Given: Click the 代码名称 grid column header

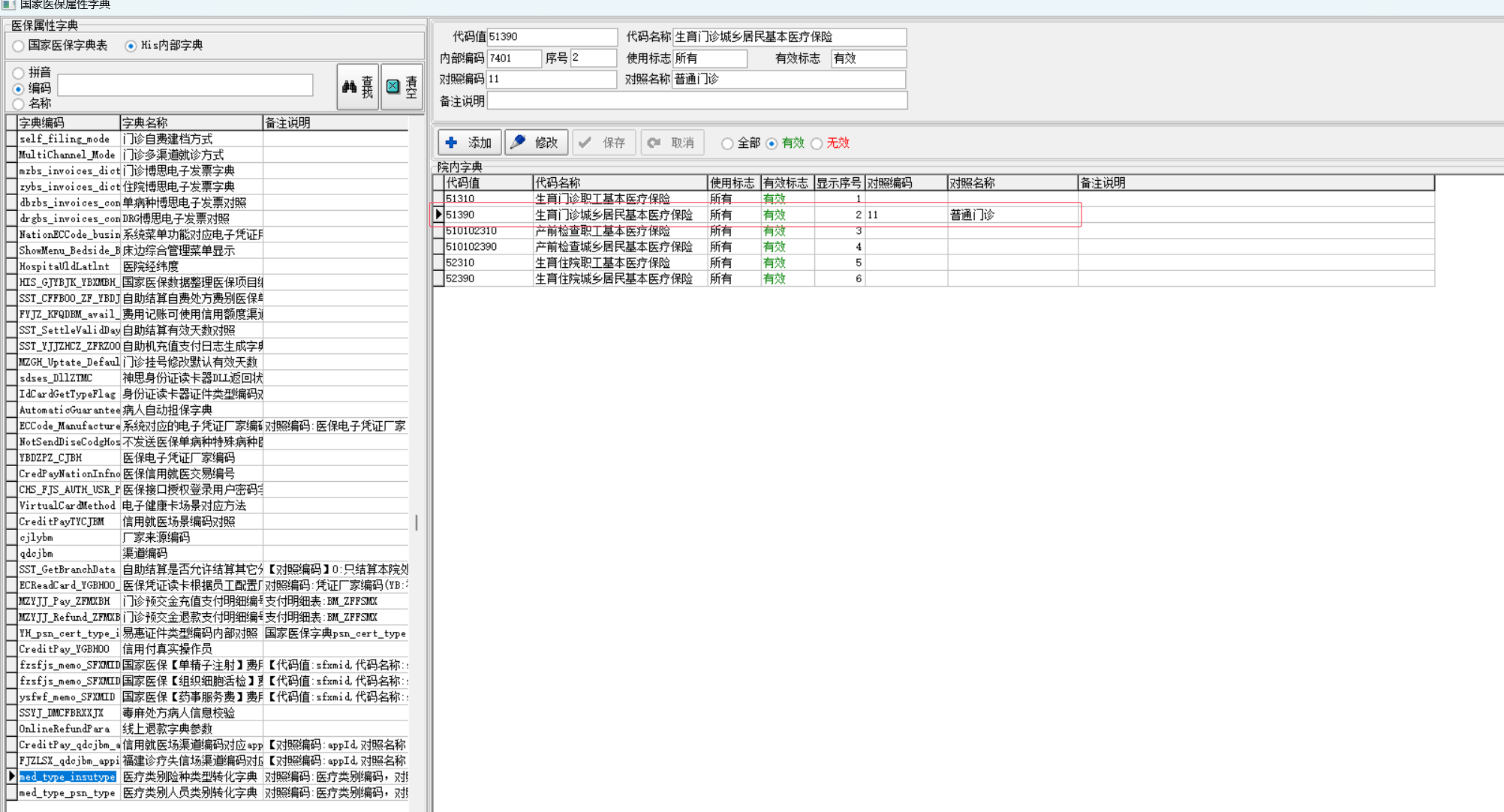Looking at the screenshot, I should (x=619, y=182).
